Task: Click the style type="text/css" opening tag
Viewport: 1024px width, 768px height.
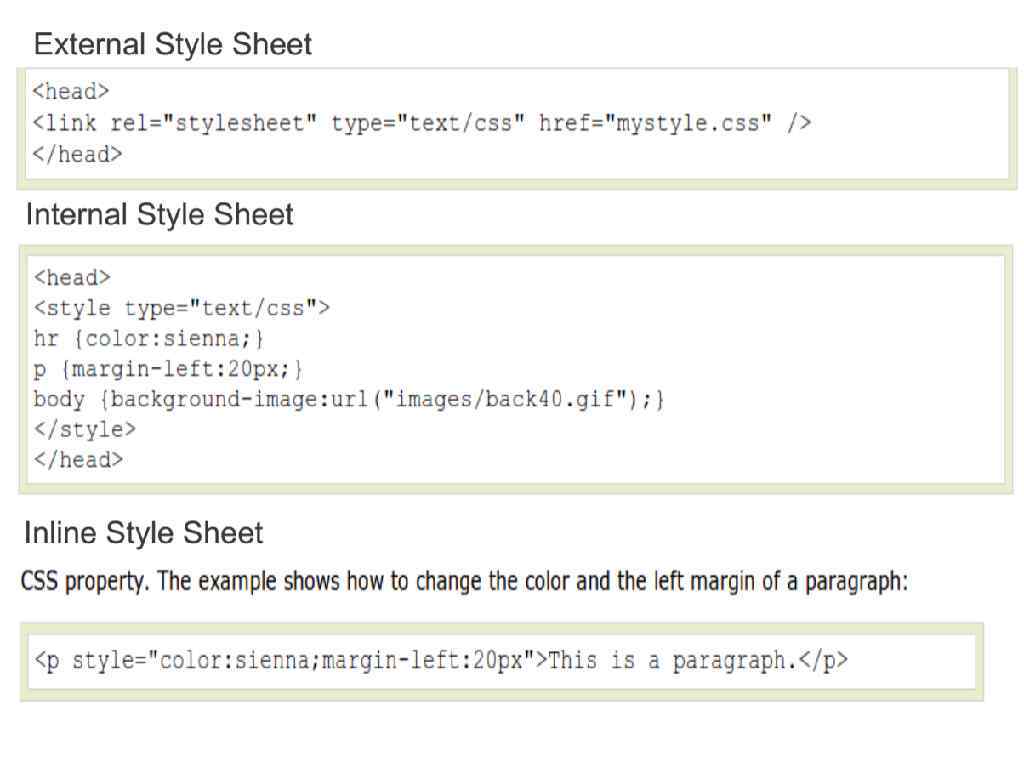Action: coord(181,308)
